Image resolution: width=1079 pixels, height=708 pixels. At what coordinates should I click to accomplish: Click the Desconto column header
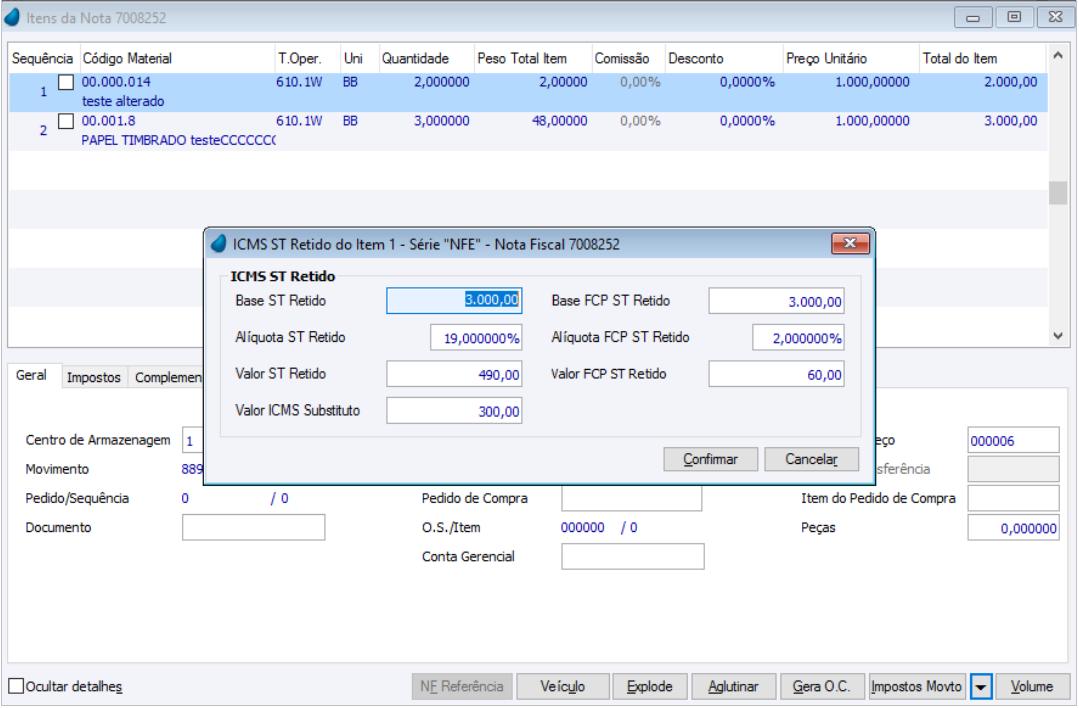point(723,58)
